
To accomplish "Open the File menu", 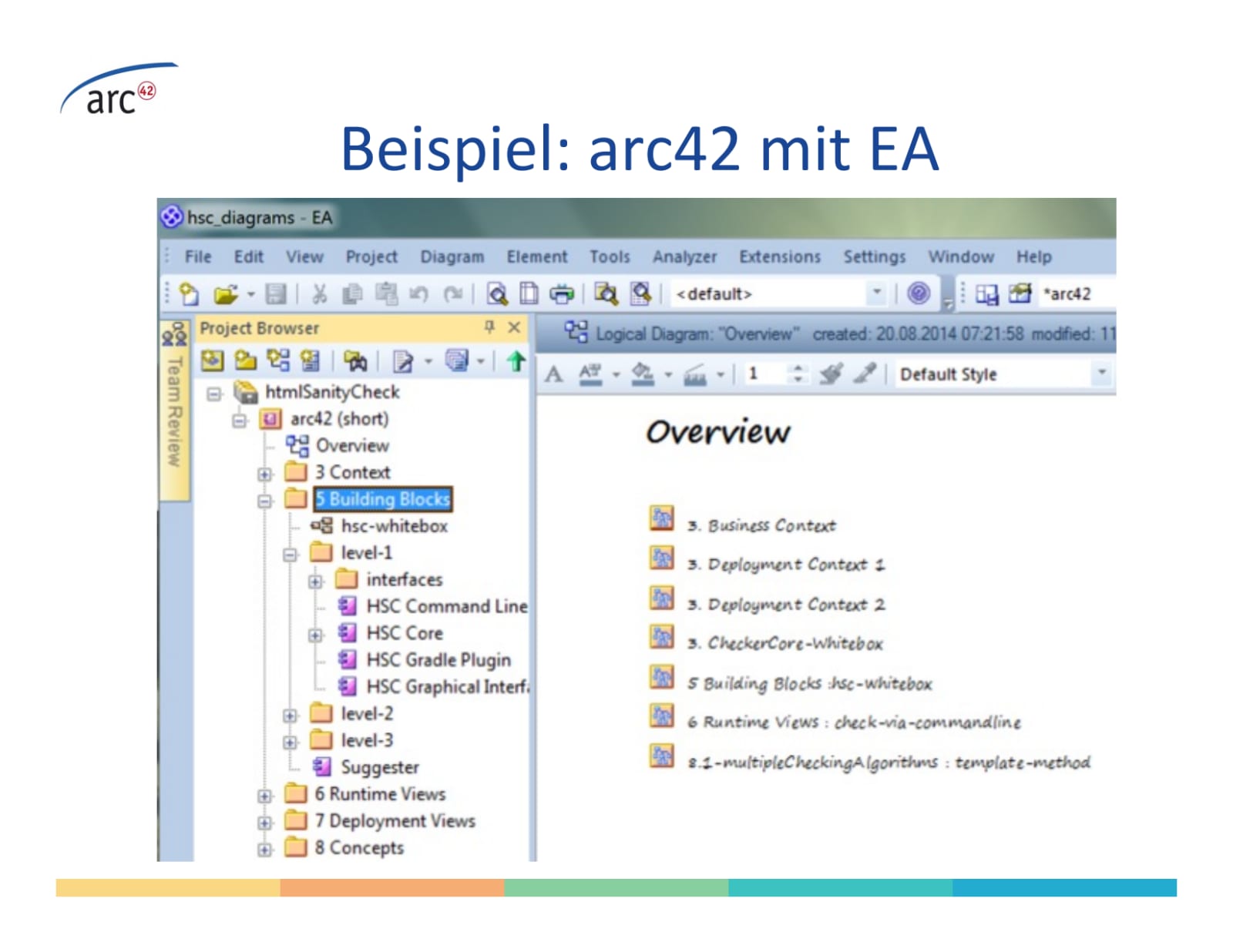I will (198, 256).
